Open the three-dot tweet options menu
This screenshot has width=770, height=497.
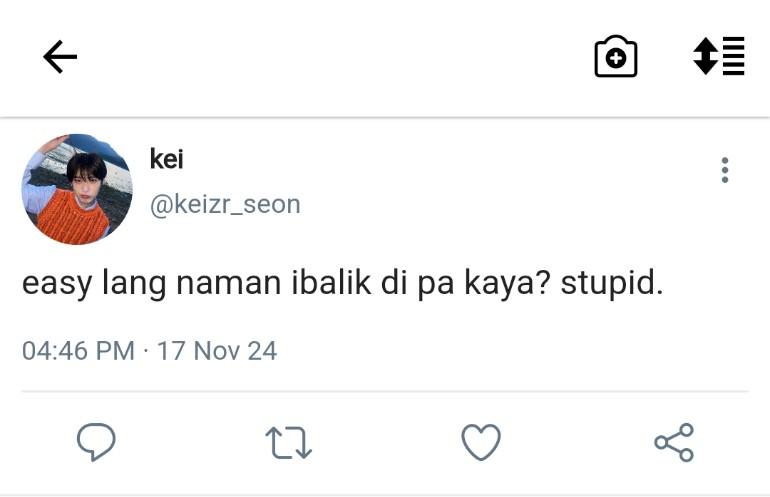point(725,171)
